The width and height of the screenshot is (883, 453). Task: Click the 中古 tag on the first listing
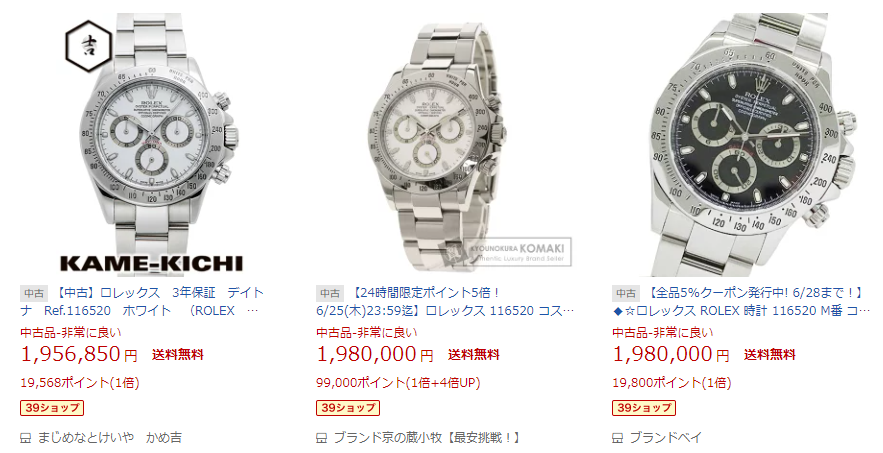pos(34,294)
